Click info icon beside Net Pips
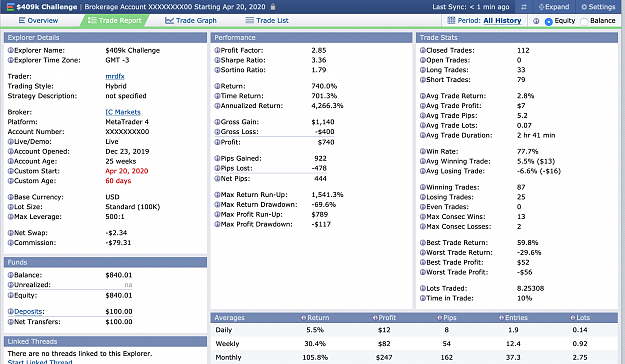The height and width of the screenshot is (364, 625). tap(217, 179)
